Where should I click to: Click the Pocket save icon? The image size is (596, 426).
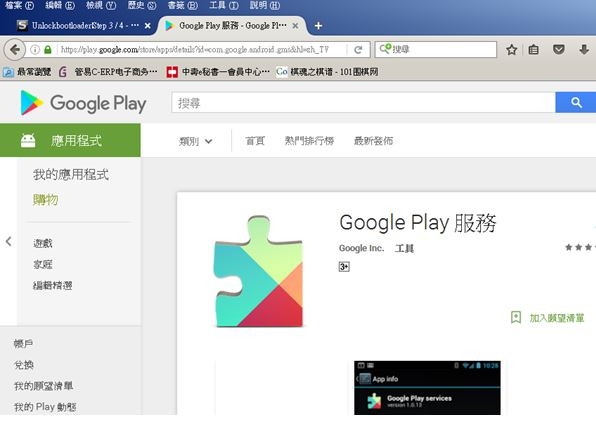pyautogui.click(x=558, y=49)
